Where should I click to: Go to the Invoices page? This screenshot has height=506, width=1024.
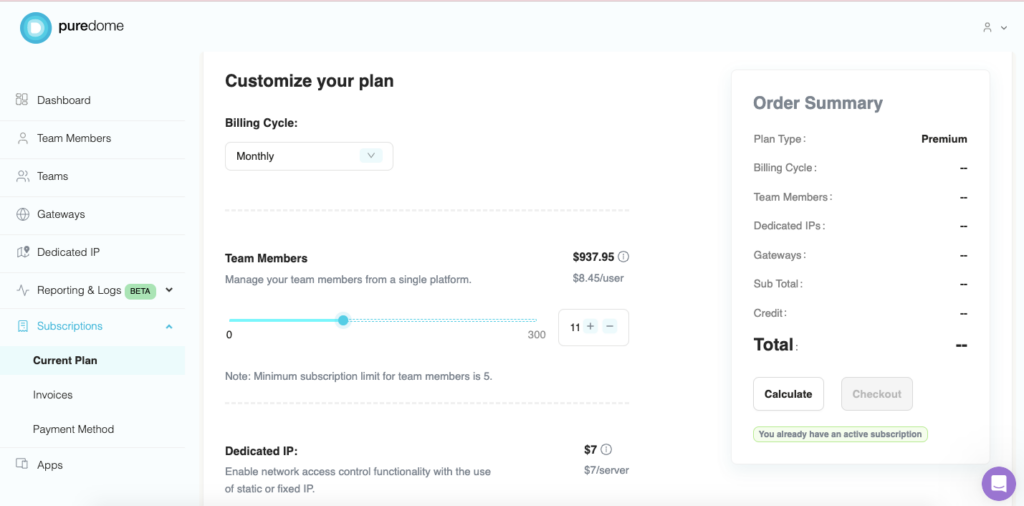click(x=53, y=395)
